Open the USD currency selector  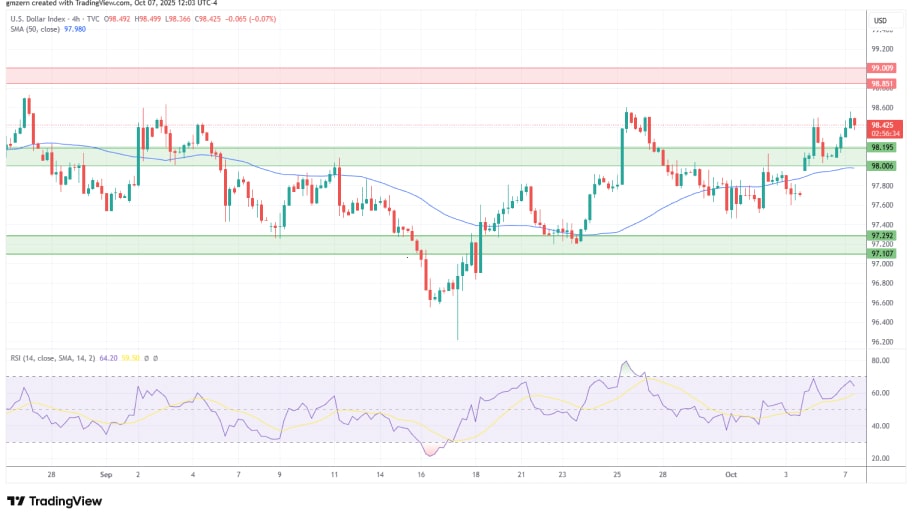coord(881,20)
